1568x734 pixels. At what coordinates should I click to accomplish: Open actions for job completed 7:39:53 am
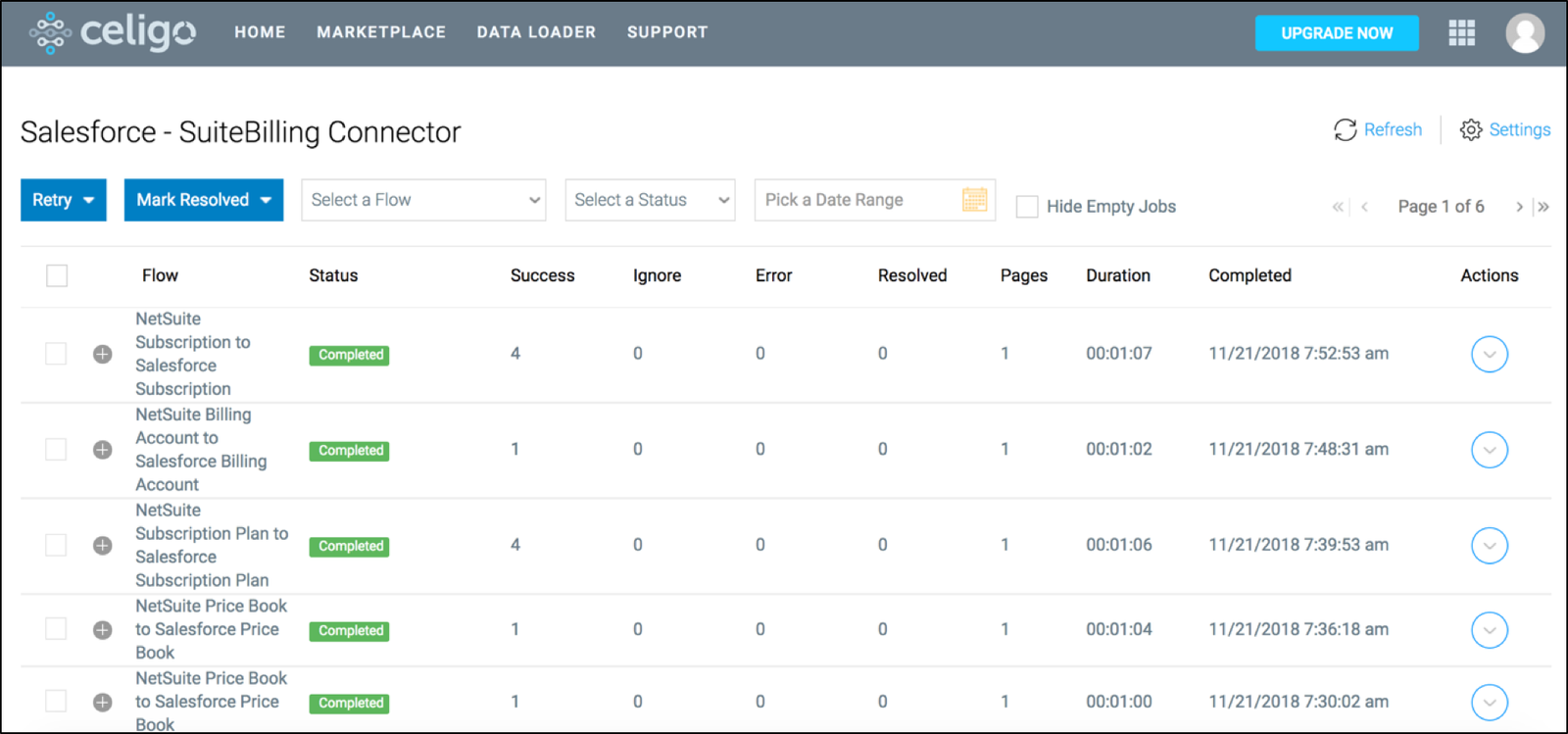(1489, 545)
